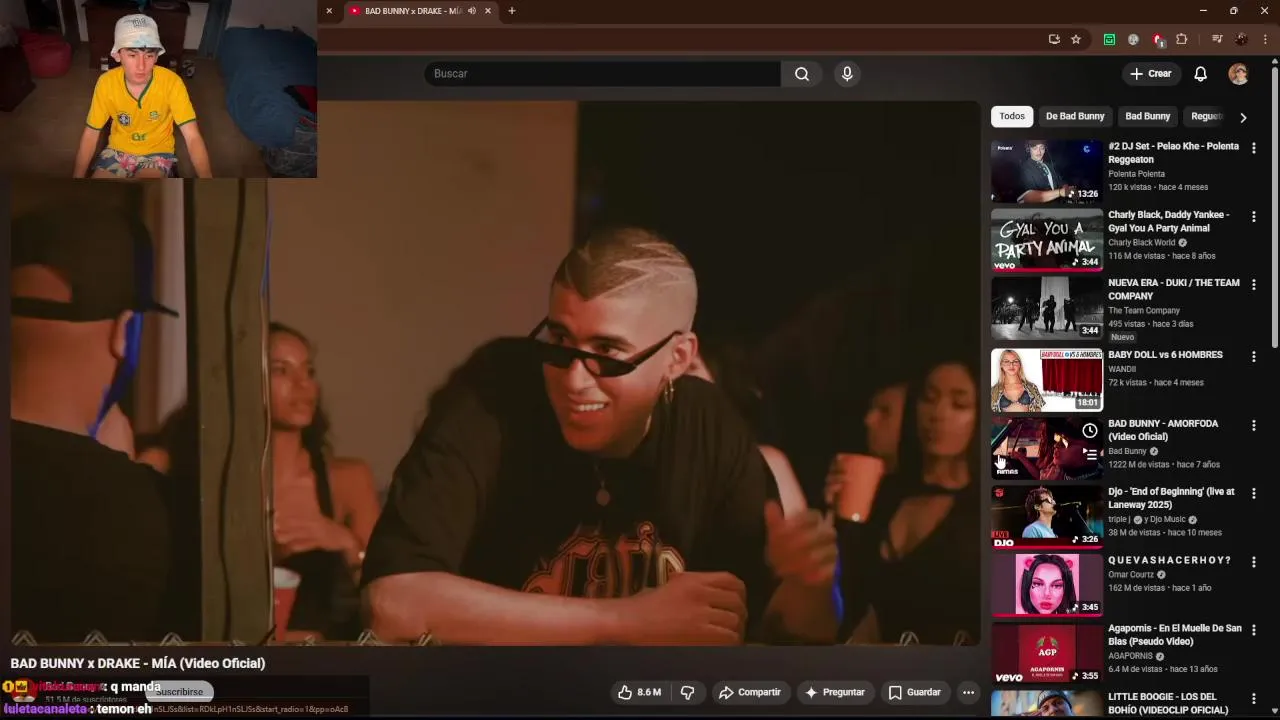Open options for Gyal You A Party Animal

pos(1253,216)
